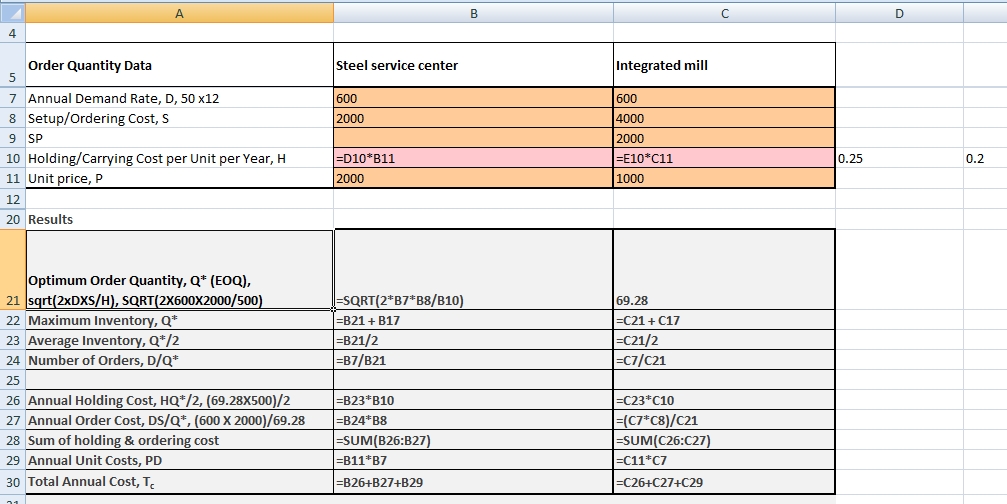Image resolution: width=1007 pixels, height=504 pixels.
Task: Select column C header
Action: coord(723,12)
